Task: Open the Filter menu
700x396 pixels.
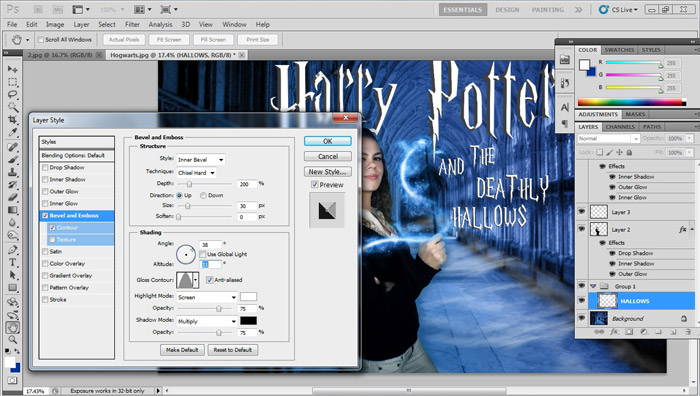Action: pyautogui.click(x=132, y=25)
